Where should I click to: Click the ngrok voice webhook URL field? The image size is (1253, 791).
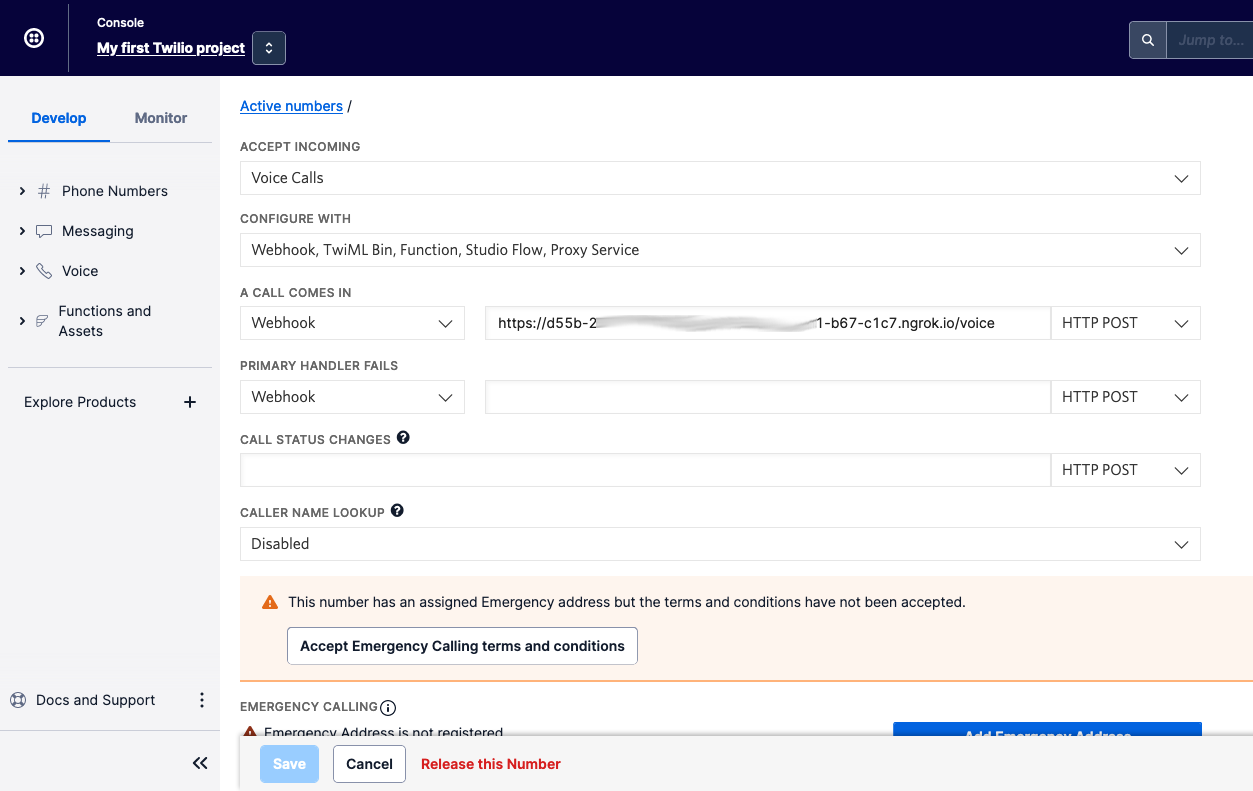[768, 323]
